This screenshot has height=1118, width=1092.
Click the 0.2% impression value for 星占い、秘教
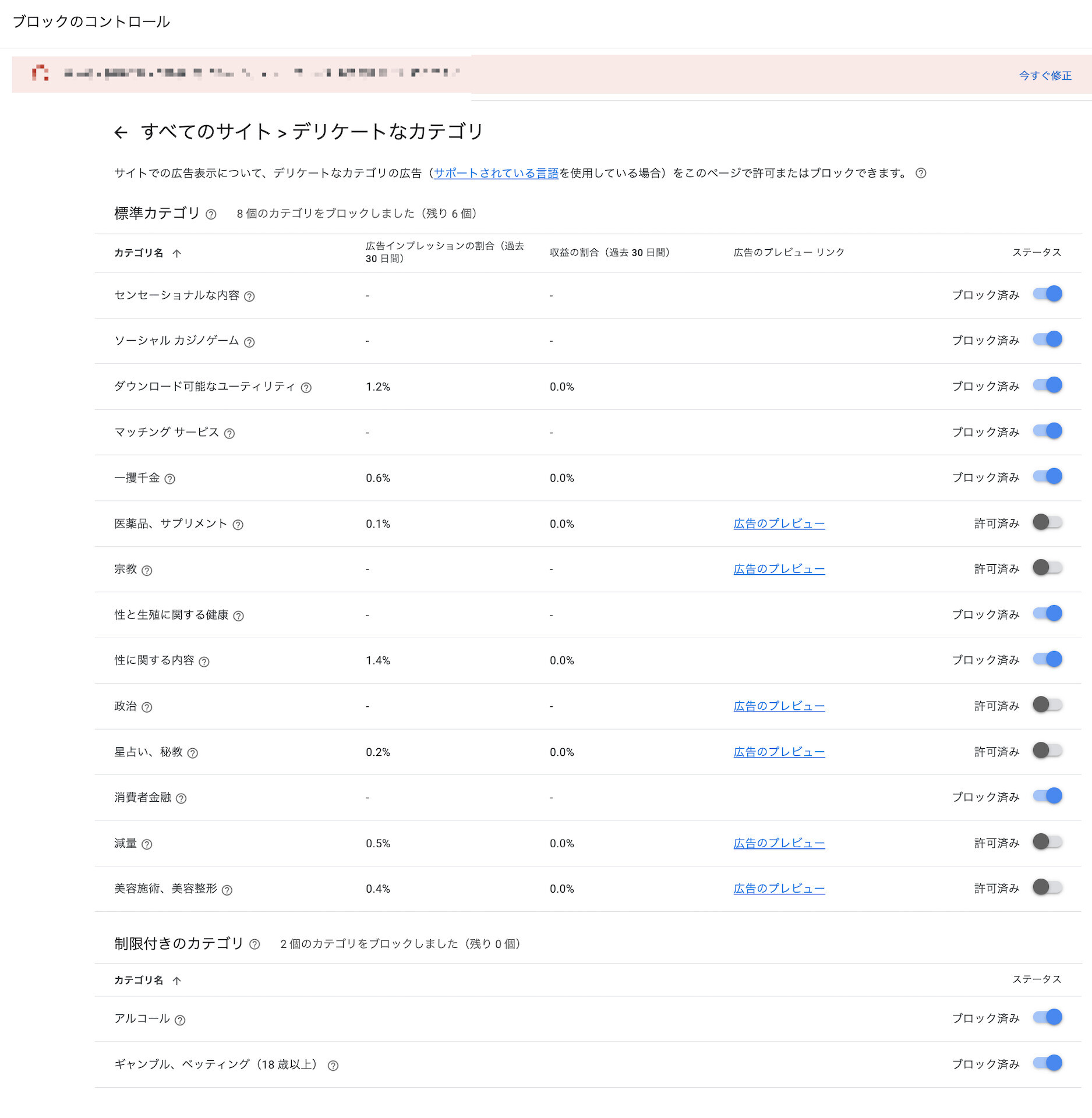(x=378, y=752)
